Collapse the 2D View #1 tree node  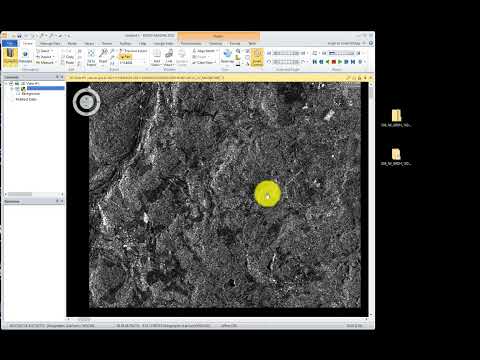coord(6,83)
